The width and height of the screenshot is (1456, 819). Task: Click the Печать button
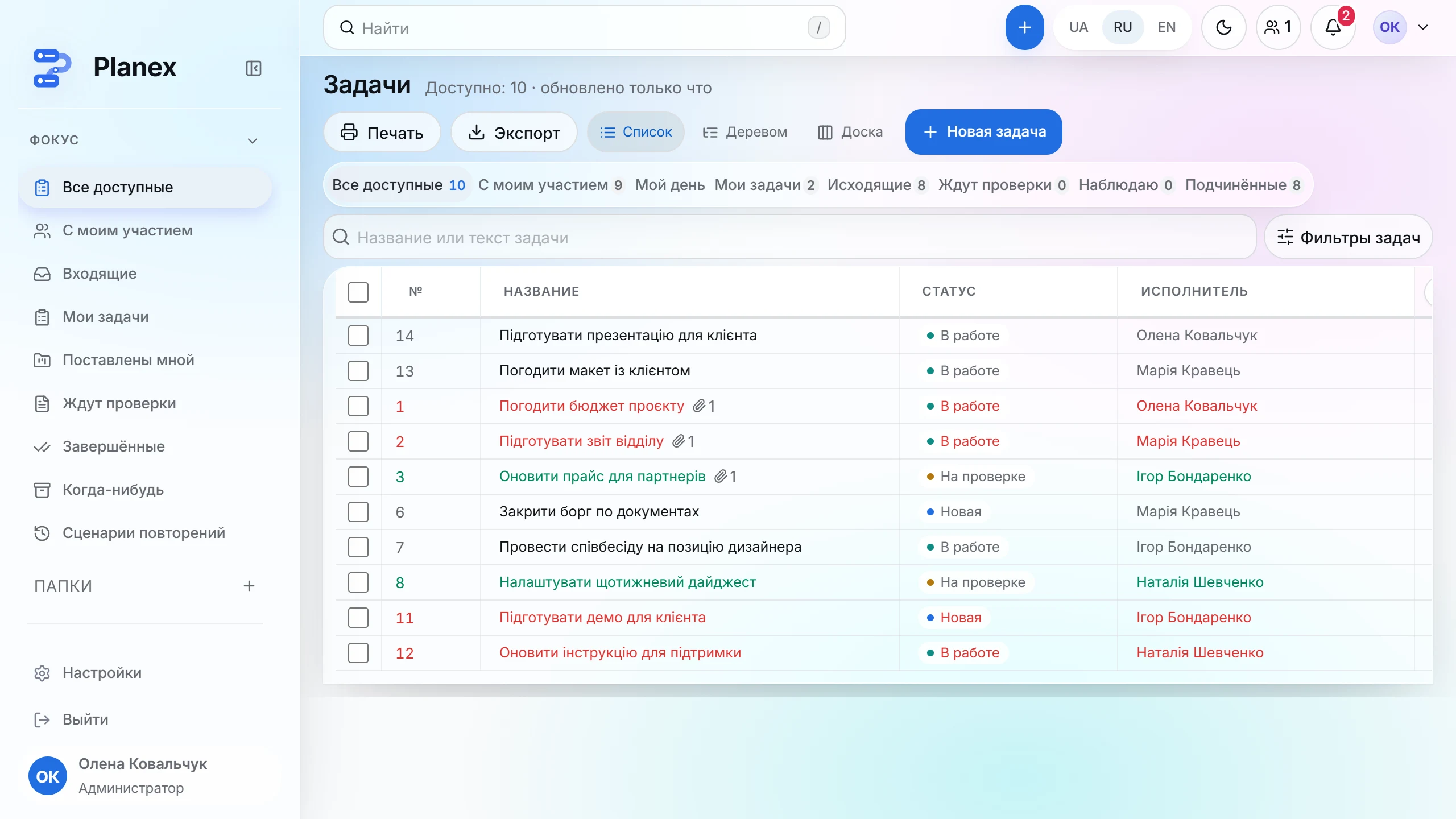point(382,132)
